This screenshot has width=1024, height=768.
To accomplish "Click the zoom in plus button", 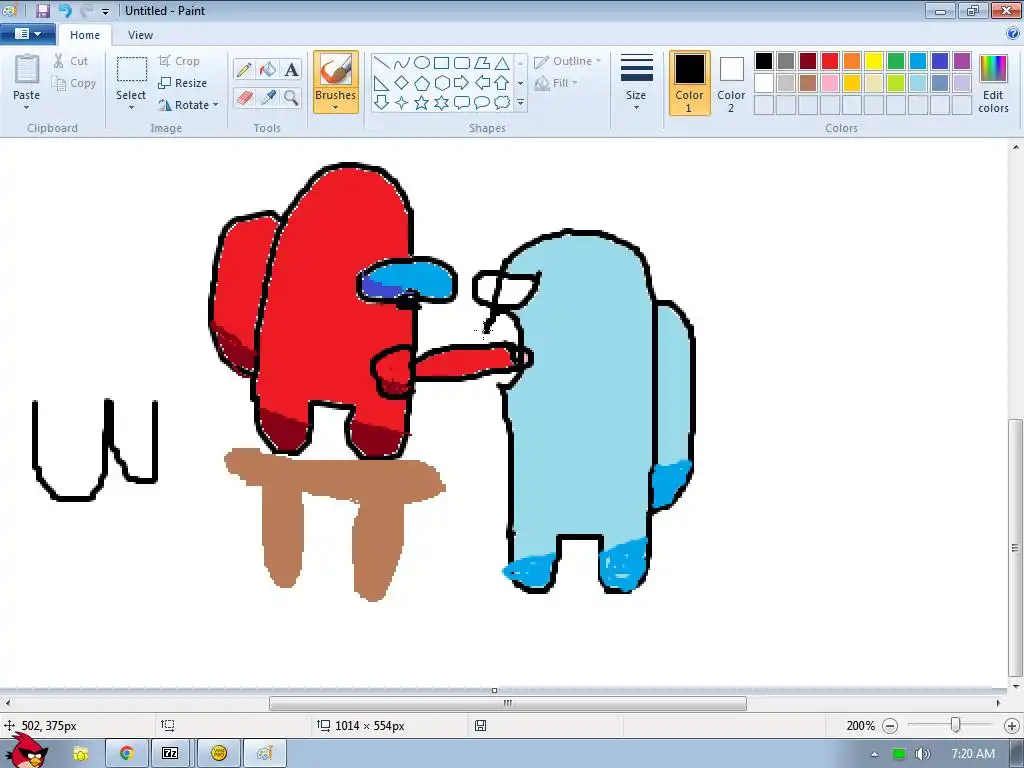I will pos(1012,726).
